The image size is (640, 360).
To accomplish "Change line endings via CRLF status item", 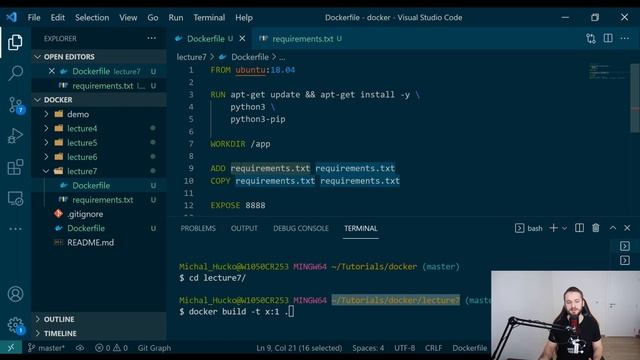I will click(433, 348).
